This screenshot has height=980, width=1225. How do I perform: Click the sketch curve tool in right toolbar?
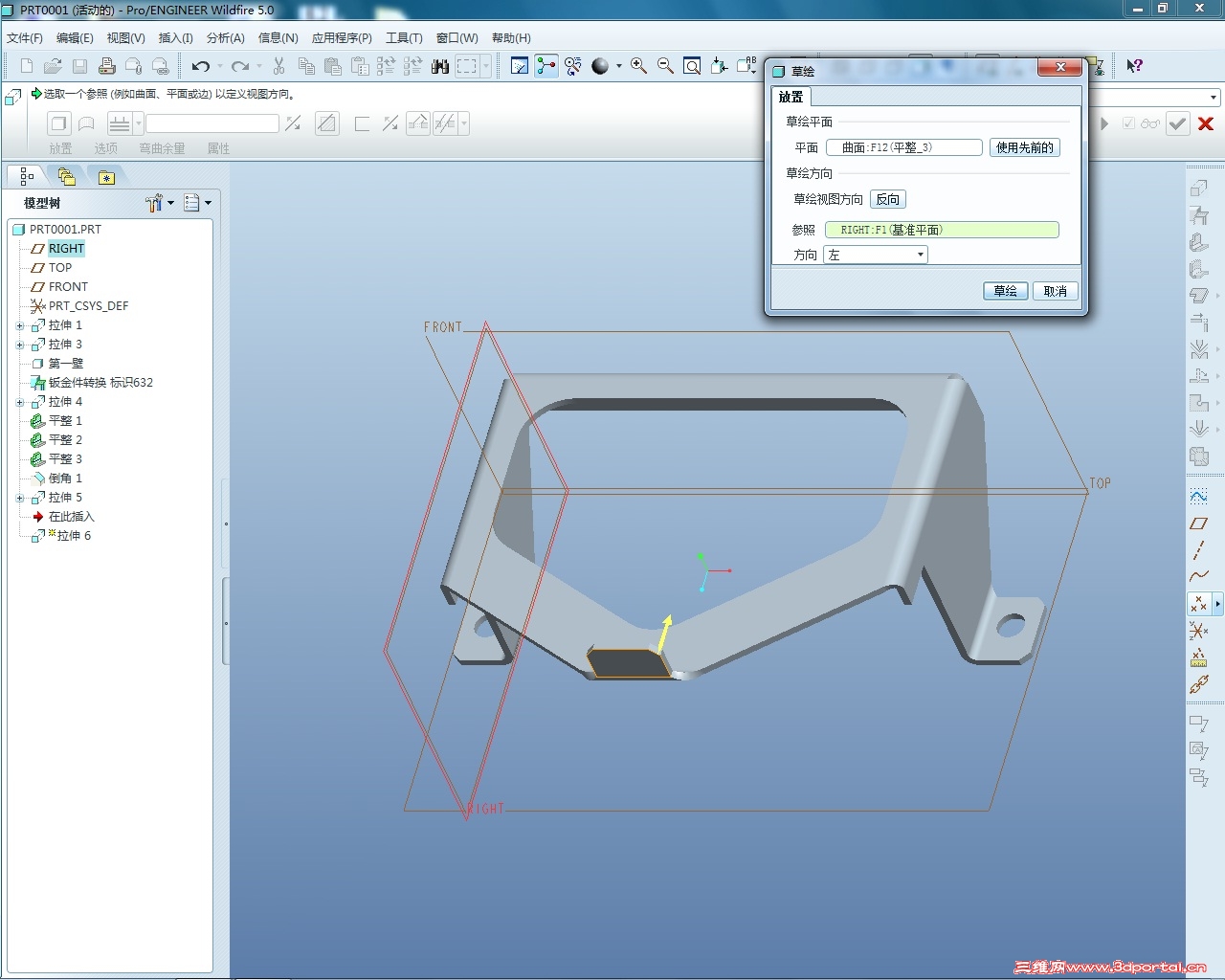[1198, 497]
